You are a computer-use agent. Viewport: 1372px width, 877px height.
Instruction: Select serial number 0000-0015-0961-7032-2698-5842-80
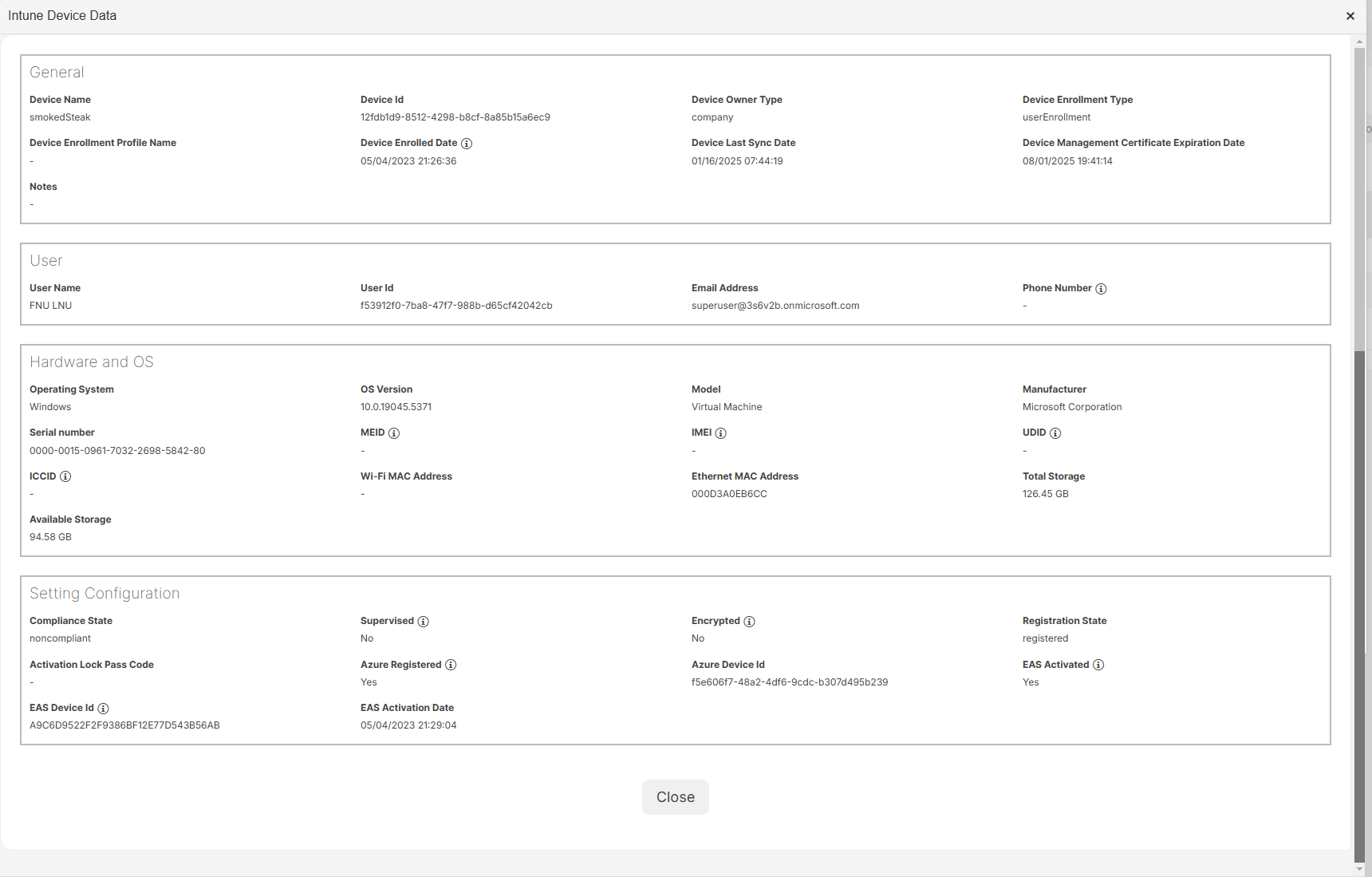(x=117, y=451)
